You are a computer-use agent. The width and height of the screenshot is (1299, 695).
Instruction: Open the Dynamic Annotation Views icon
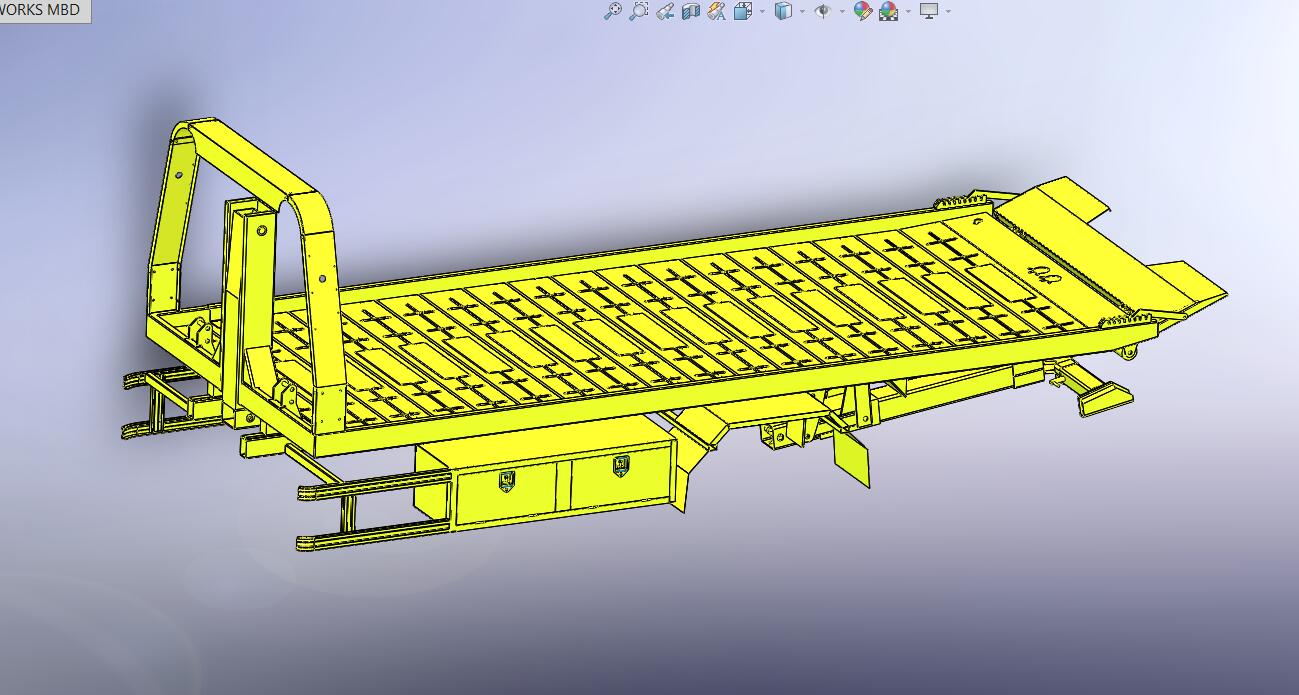[x=716, y=11]
